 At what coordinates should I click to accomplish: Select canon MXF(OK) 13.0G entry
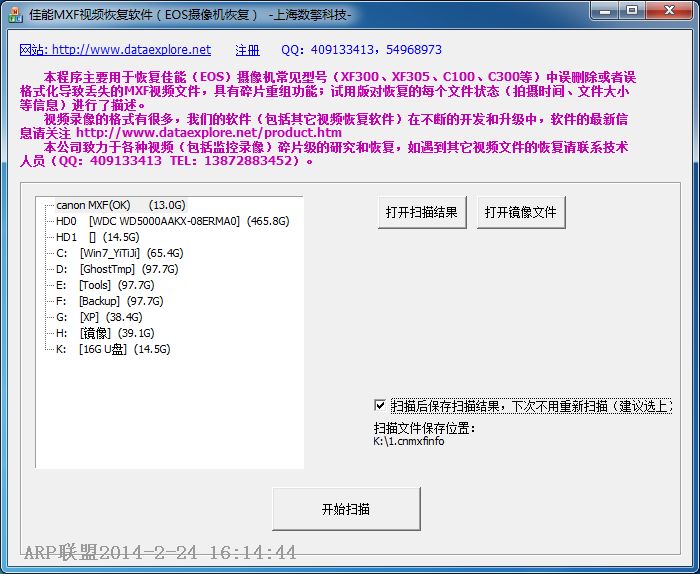[x=121, y=205]
